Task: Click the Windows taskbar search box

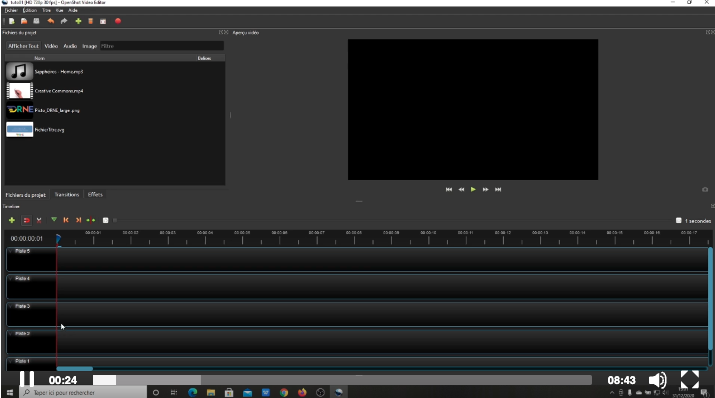Action: 83,392
